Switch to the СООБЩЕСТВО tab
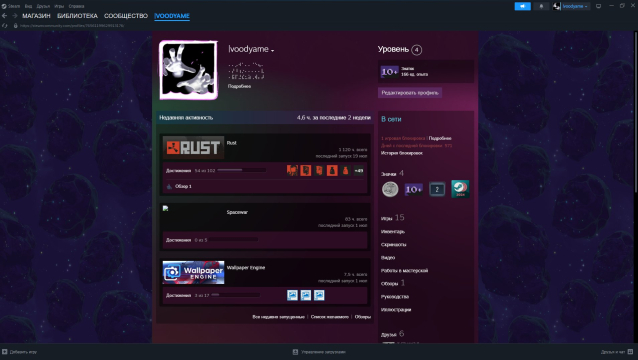638x360 pixels. 126,16
